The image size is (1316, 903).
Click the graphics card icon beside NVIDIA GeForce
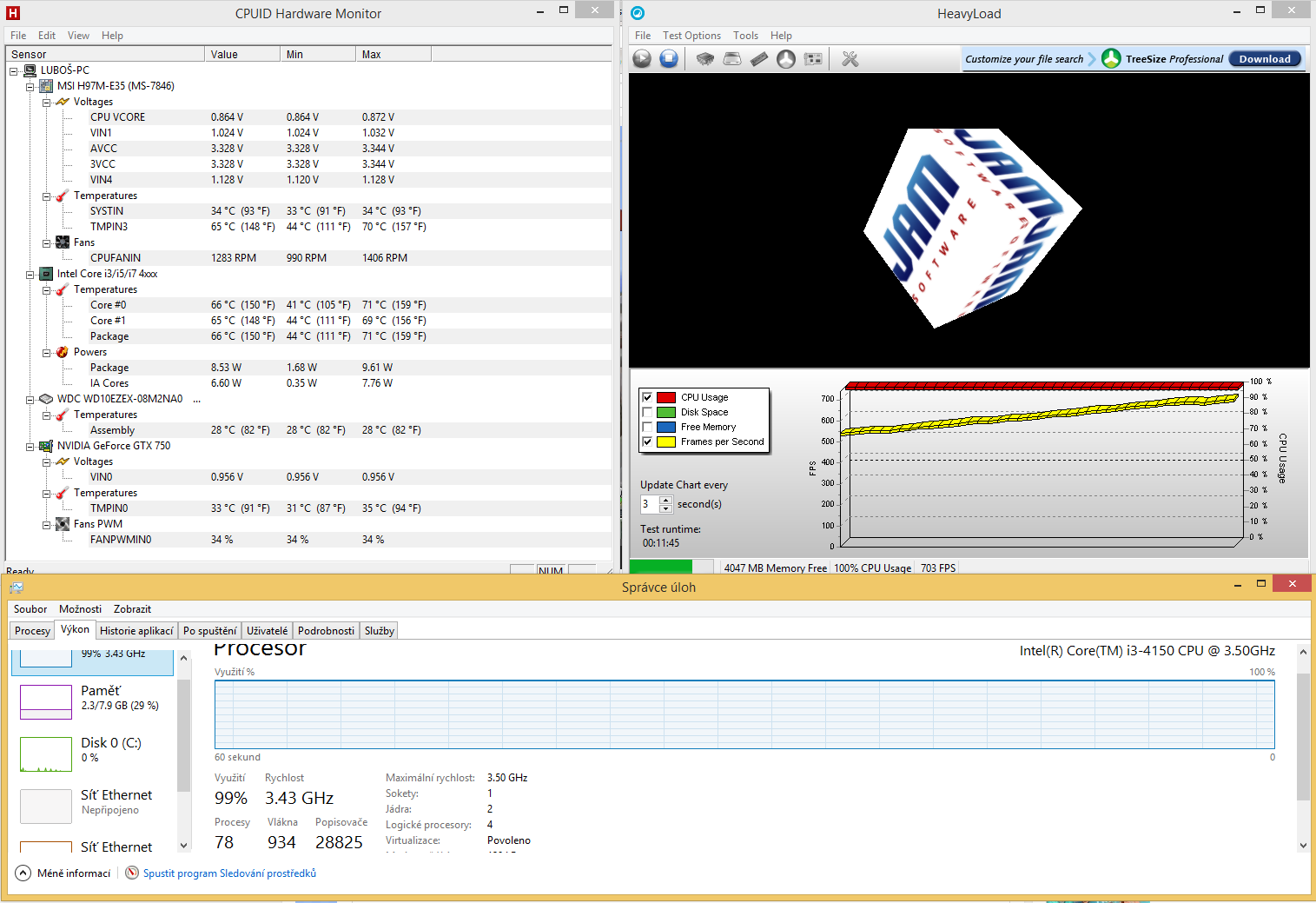click(46, 446)
